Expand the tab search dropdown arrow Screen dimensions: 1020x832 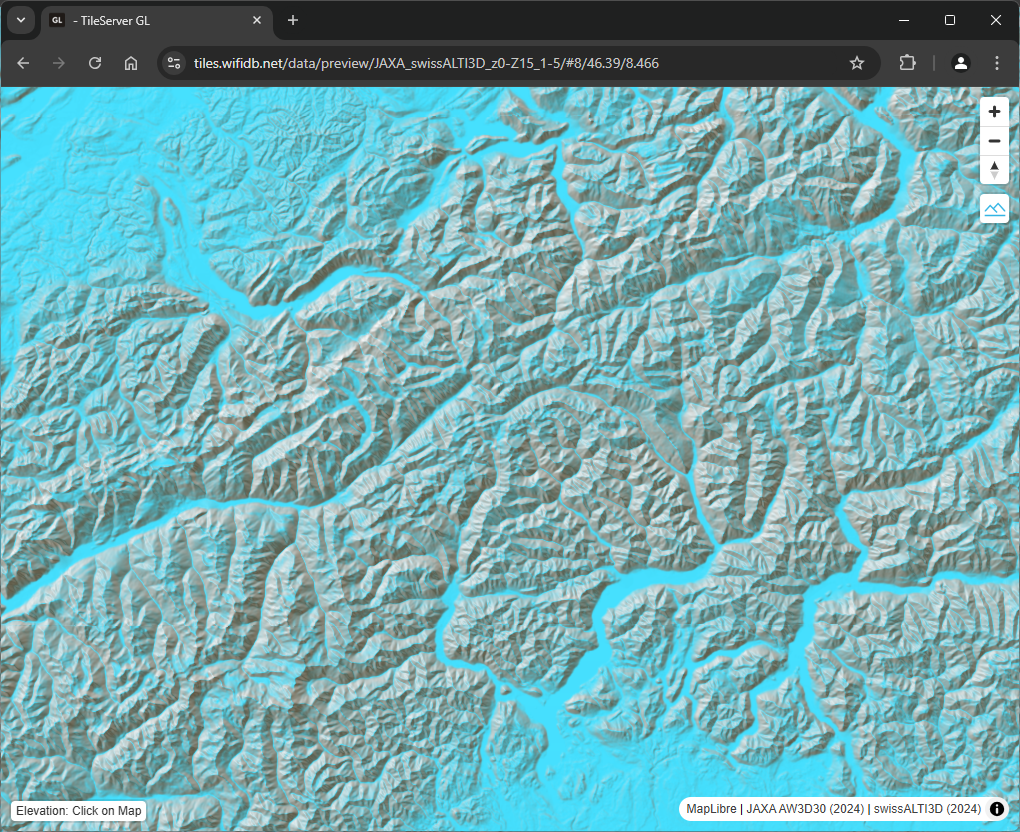[21, 20]
